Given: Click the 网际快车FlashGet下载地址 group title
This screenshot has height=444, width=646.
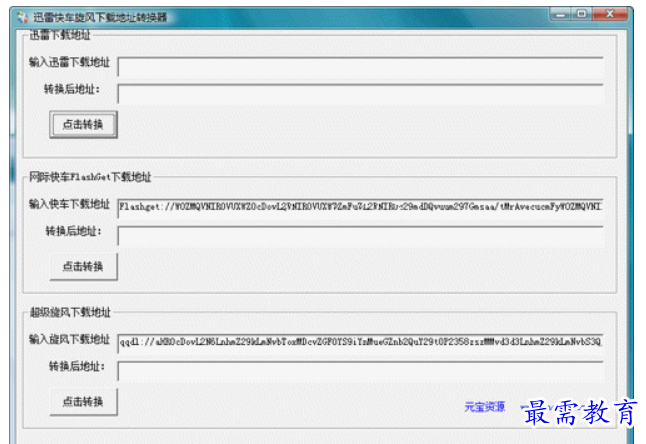Looking at the screenshot, I should 90,177.
